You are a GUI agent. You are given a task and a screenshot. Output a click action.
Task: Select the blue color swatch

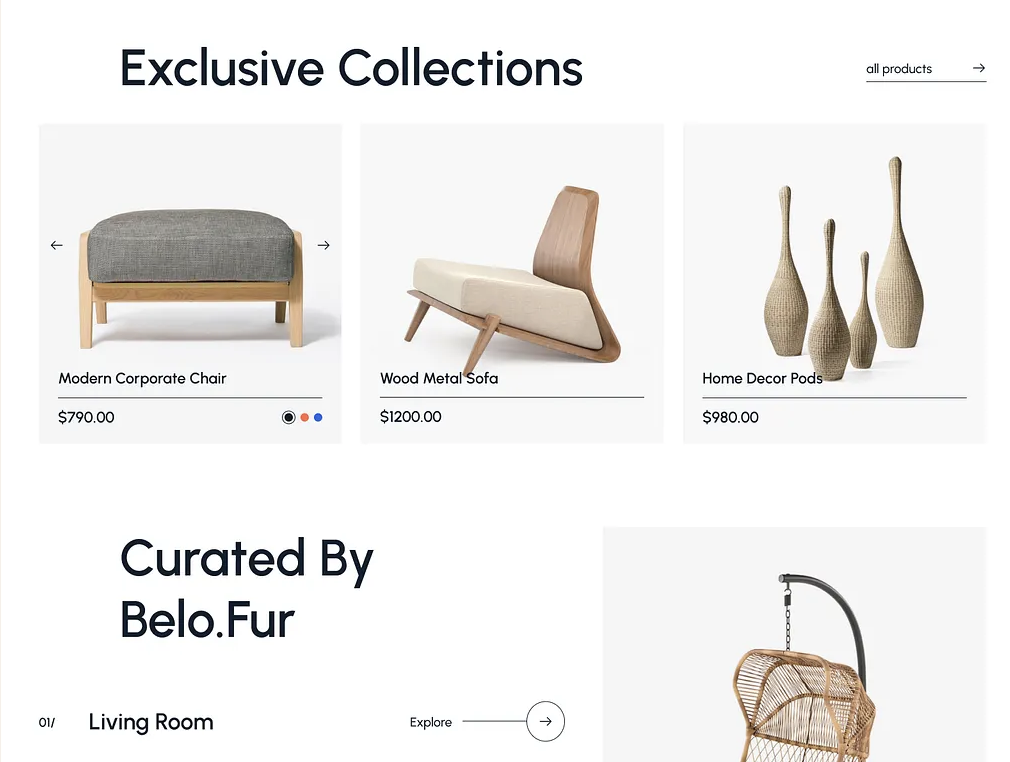(x=318, y=417)
